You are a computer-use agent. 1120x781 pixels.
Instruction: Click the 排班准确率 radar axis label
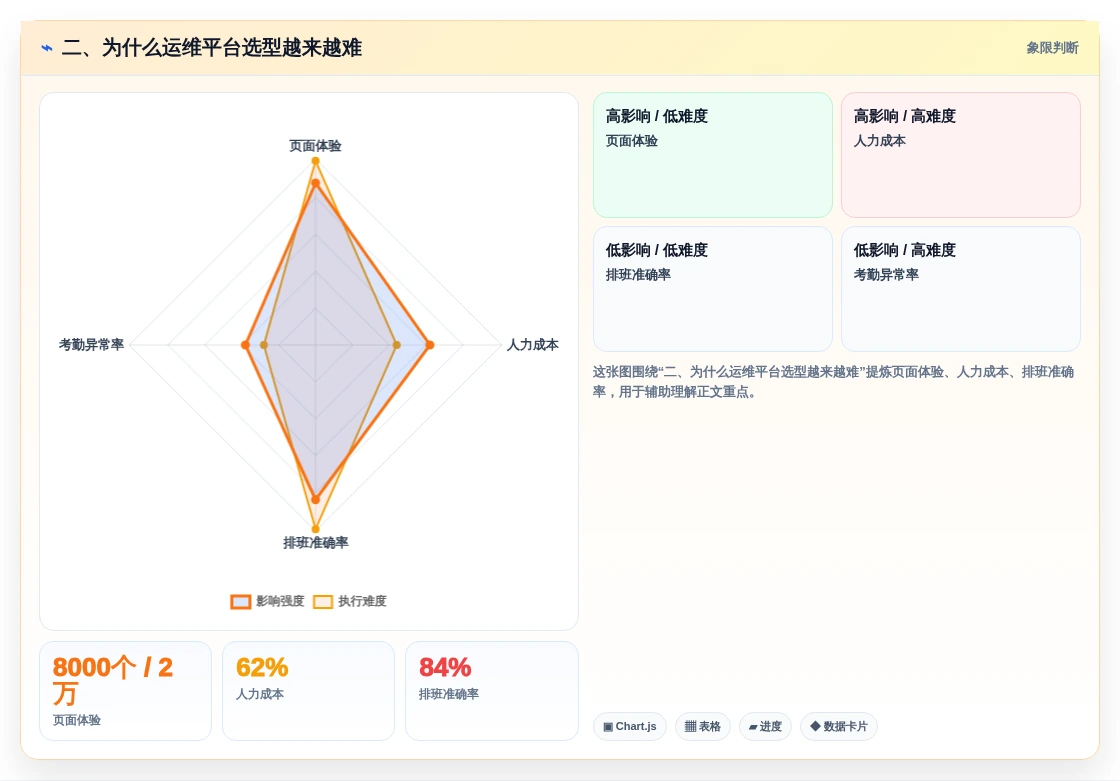click(316, 542)
